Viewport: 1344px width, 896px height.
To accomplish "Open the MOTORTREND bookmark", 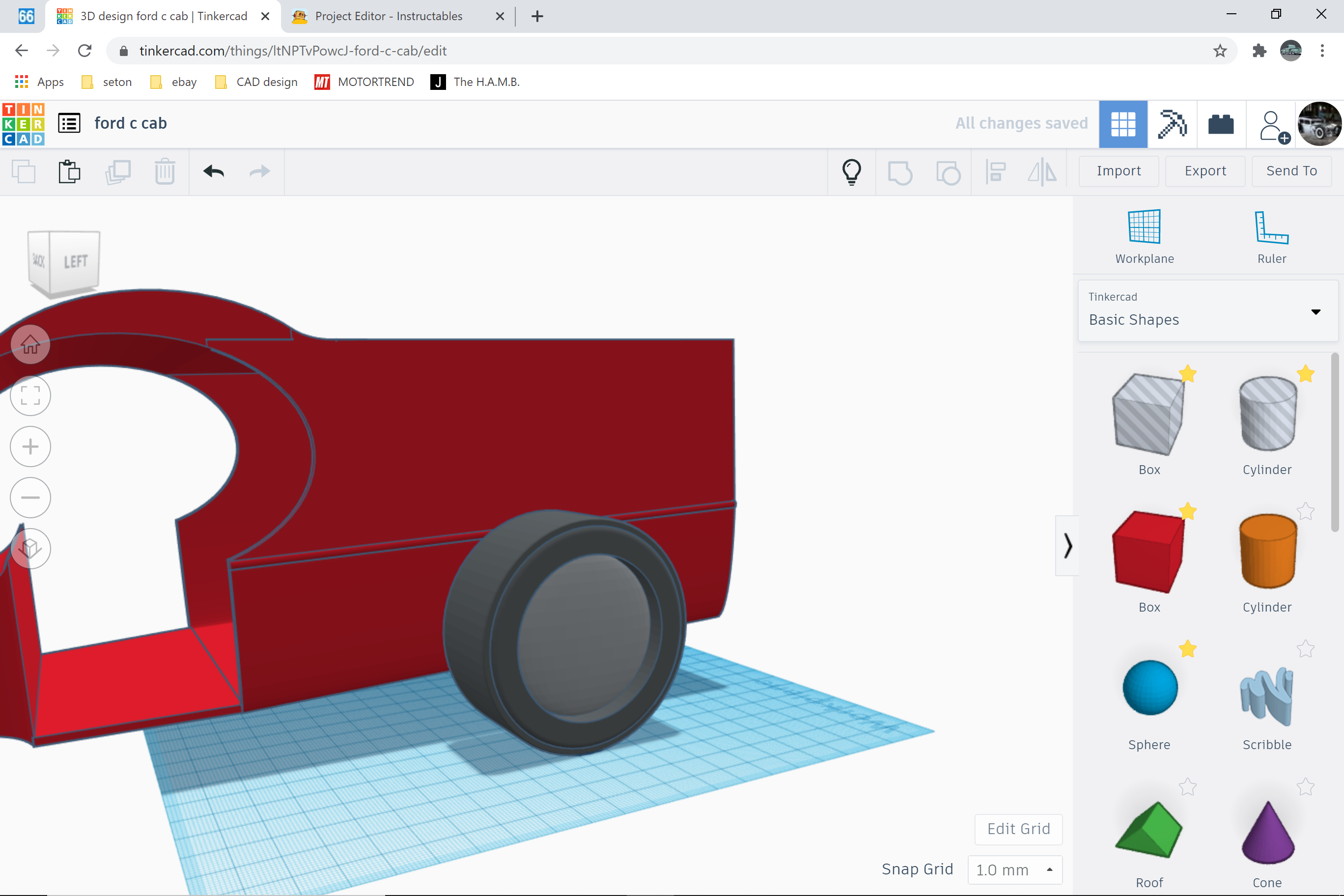I will [x=364, y=82].
